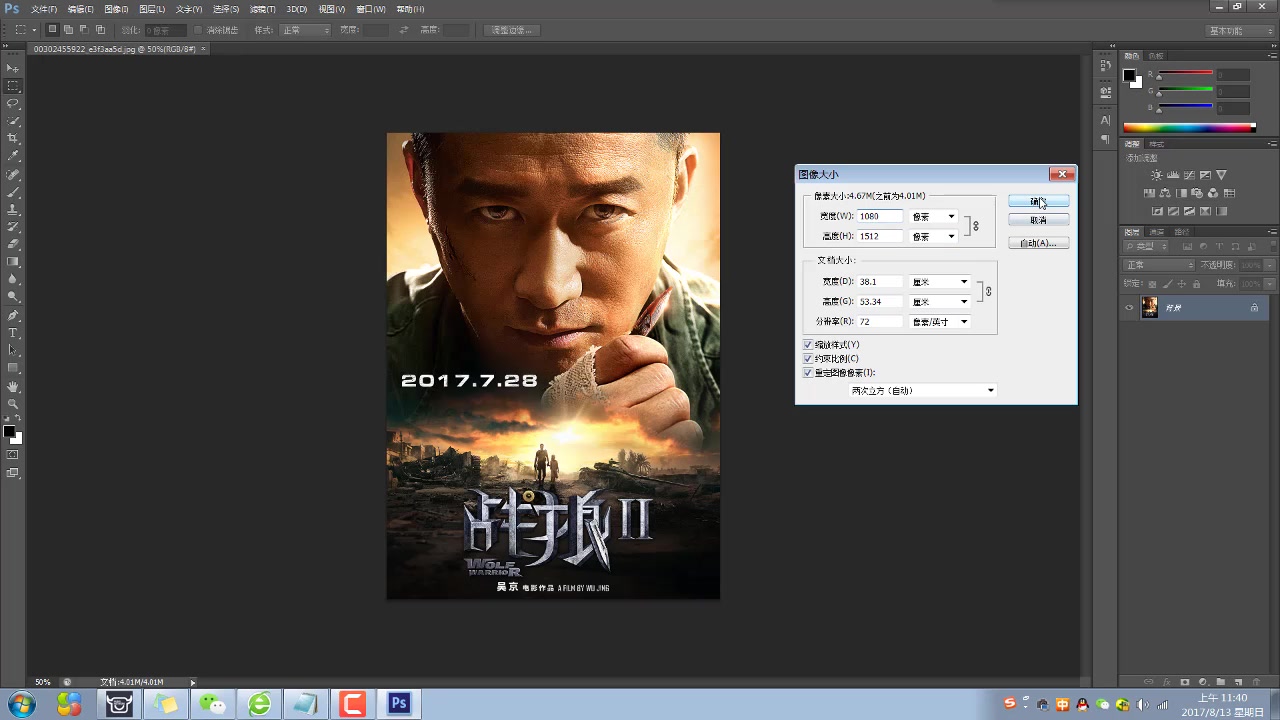Click the resolution input field

[880, 321]
